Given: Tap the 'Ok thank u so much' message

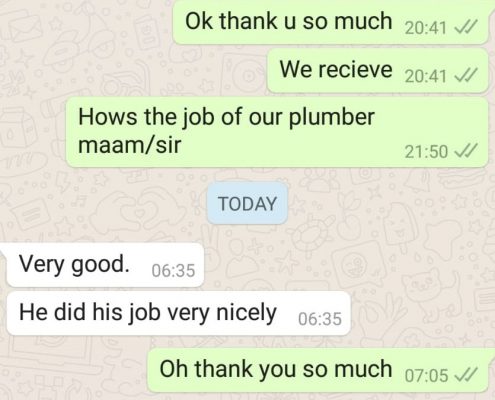Looking at the screenshot, I should coord(333,22).
